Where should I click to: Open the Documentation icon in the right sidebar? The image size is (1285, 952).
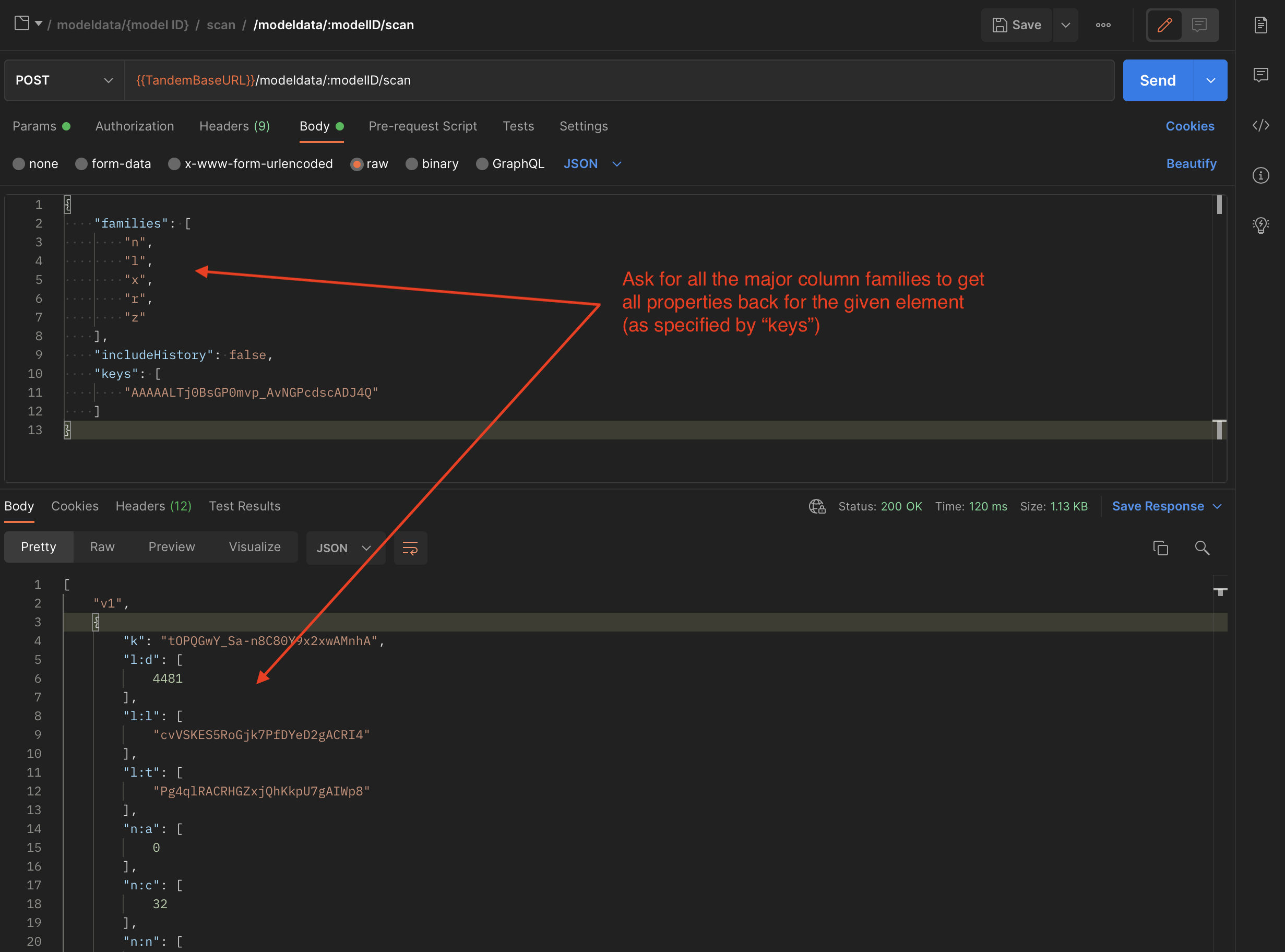tap(1261, 25)
